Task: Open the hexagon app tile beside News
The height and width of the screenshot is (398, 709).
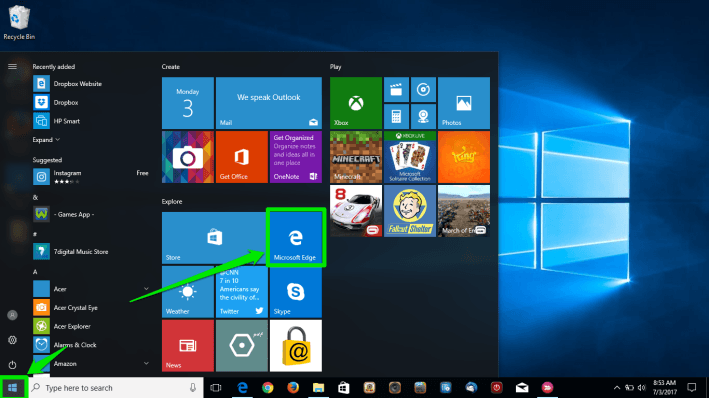Action: pyautogui.click(x=241, y=346)
